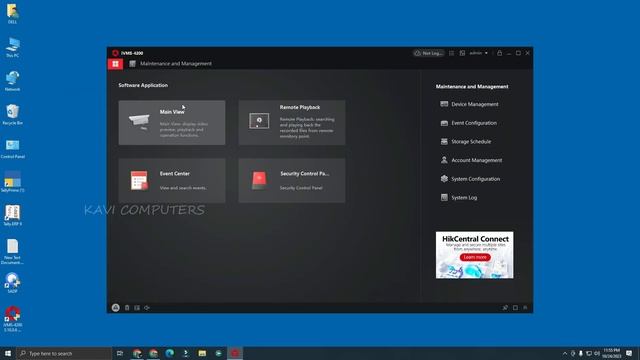Click the picture icon in bottom status bar

pyautogui.click(x=137, y=308)
